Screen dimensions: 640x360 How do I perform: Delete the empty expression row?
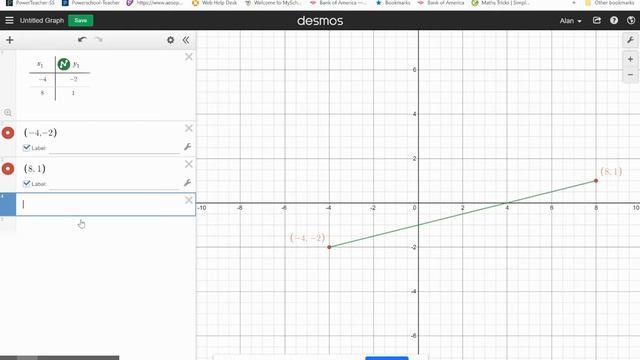coord(189,200)
